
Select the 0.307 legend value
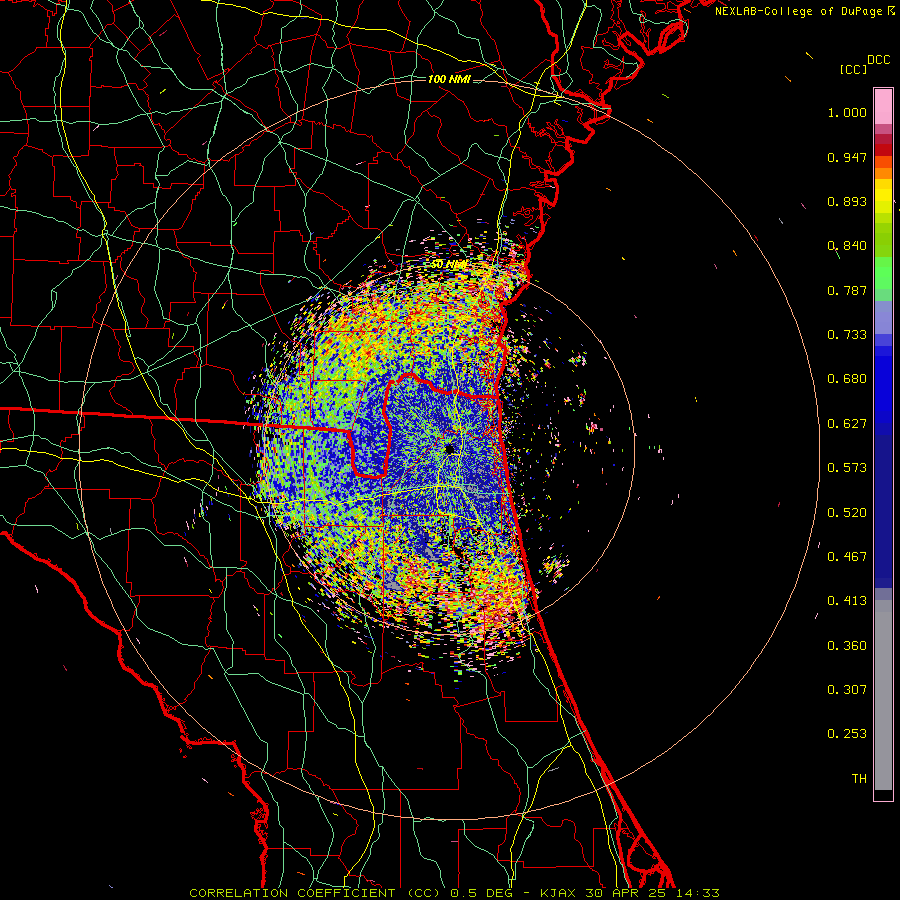pos(847,690)
